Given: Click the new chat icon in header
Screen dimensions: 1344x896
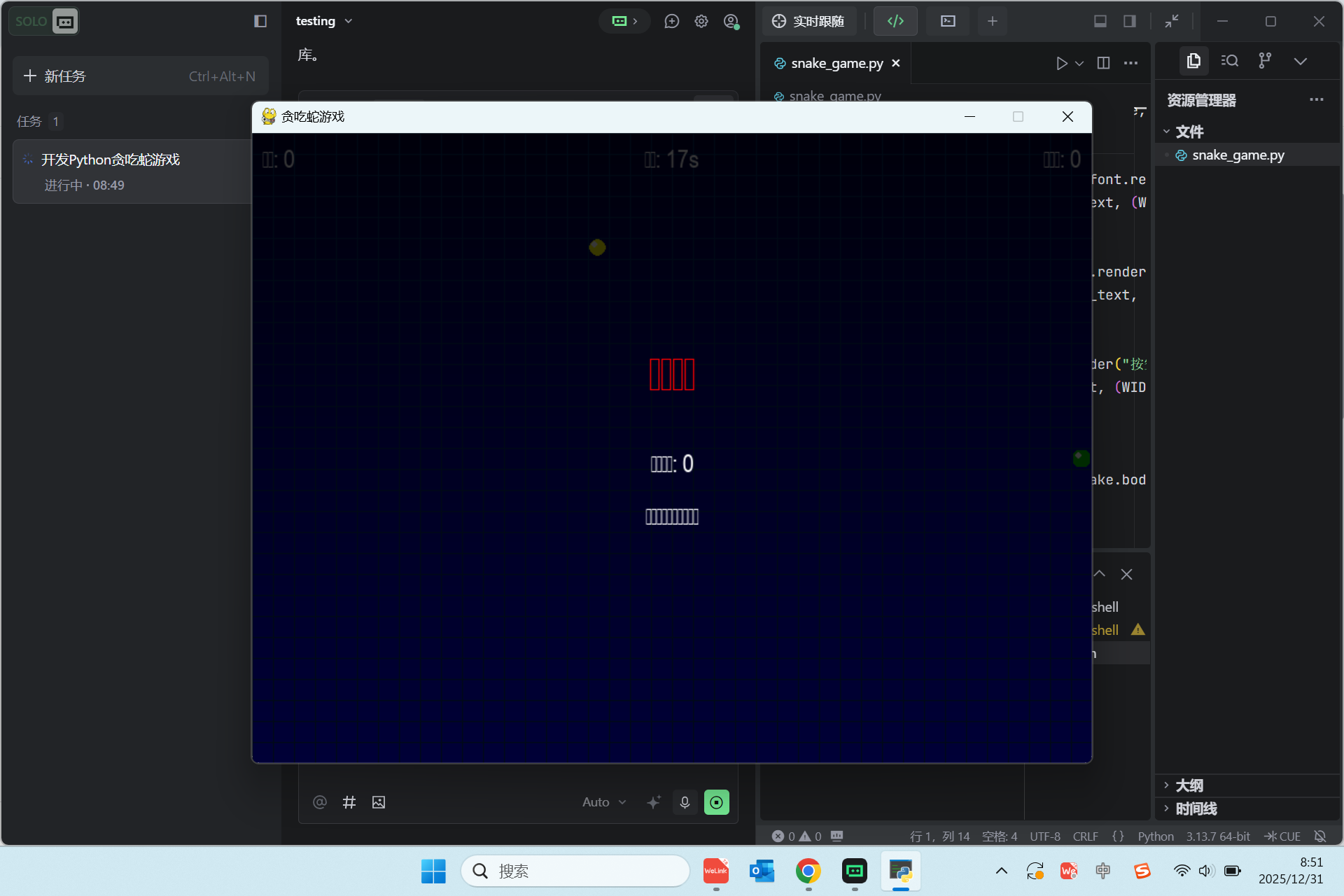Looking at the screenshot, I should (671, 21).
